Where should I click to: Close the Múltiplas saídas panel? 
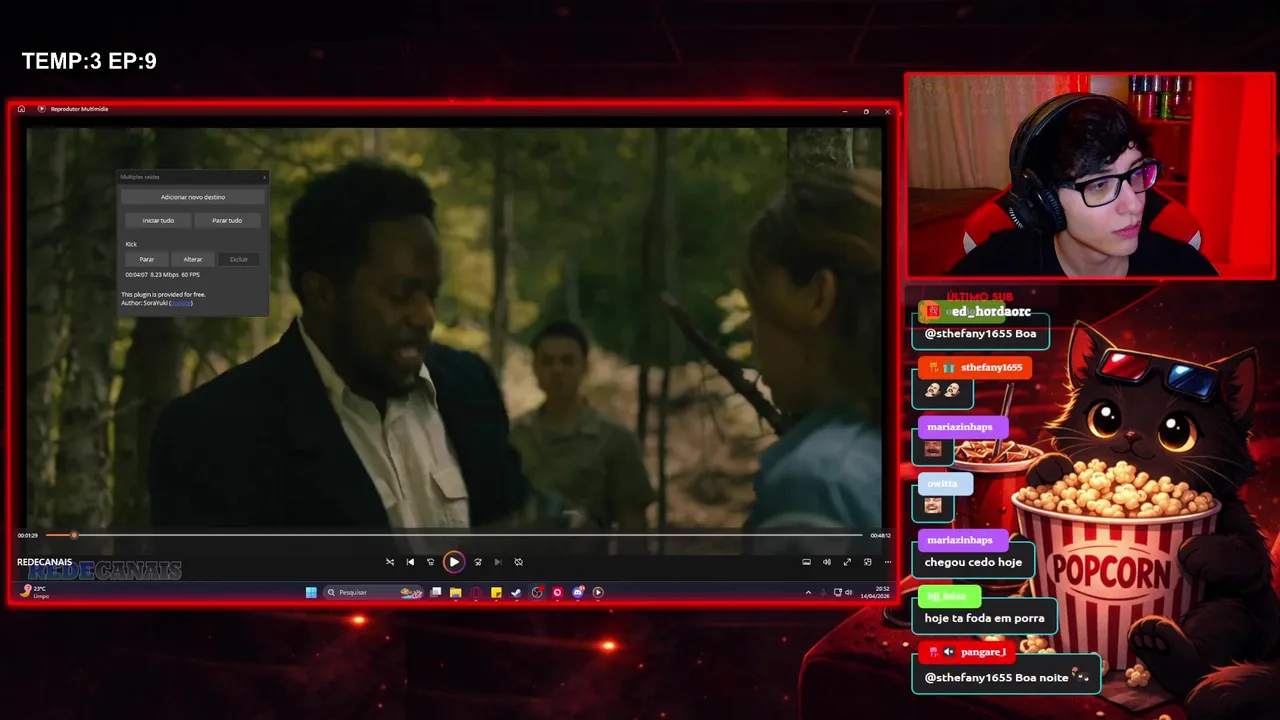coord(264,177)
